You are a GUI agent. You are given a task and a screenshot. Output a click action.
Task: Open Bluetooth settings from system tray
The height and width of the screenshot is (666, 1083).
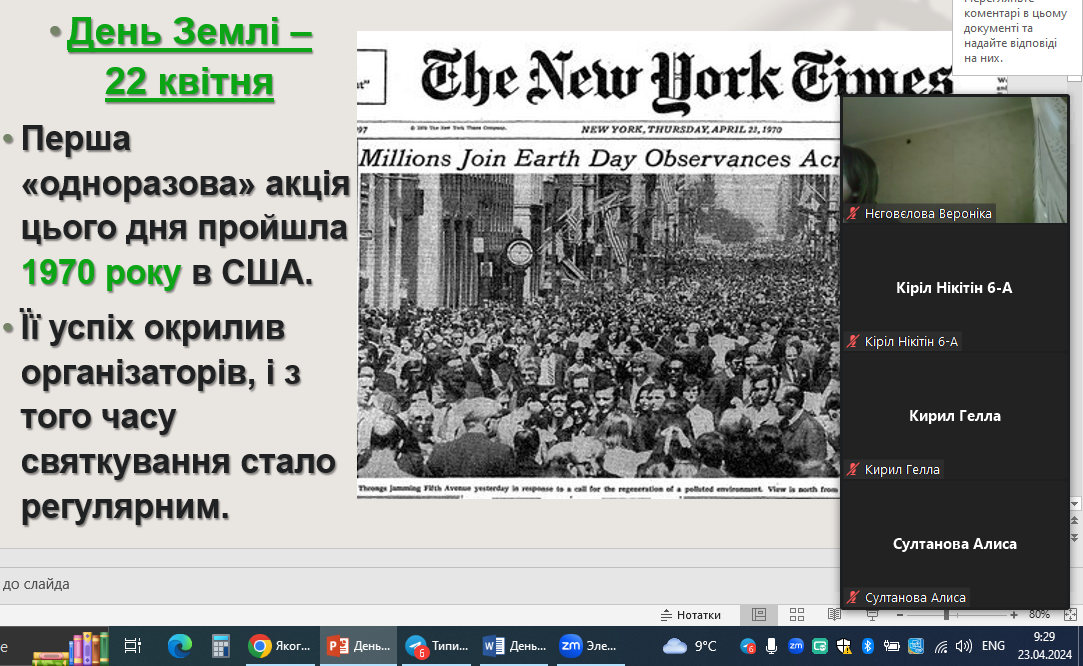point(868,646)
